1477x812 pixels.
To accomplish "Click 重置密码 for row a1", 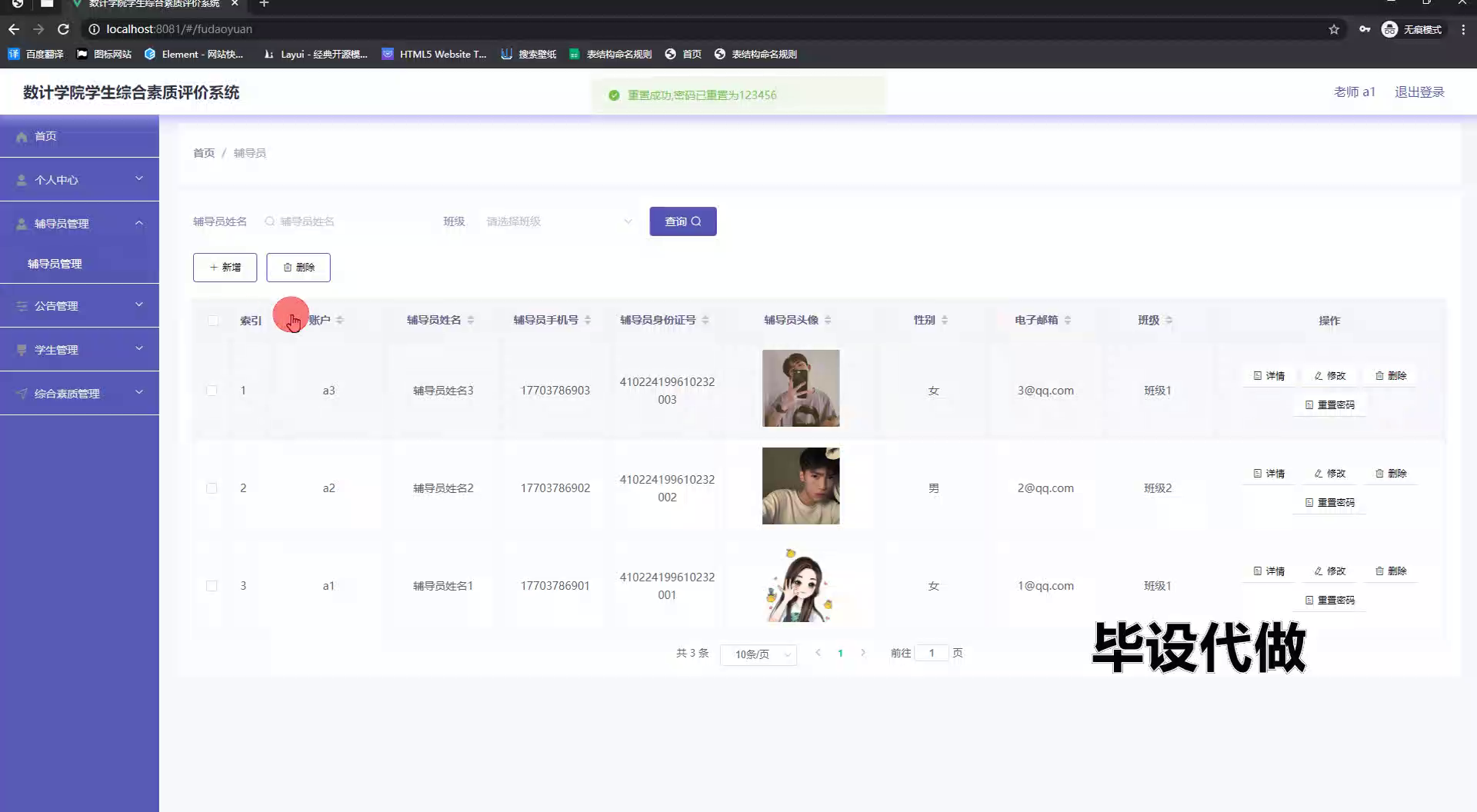I will tap(1330, 600).
